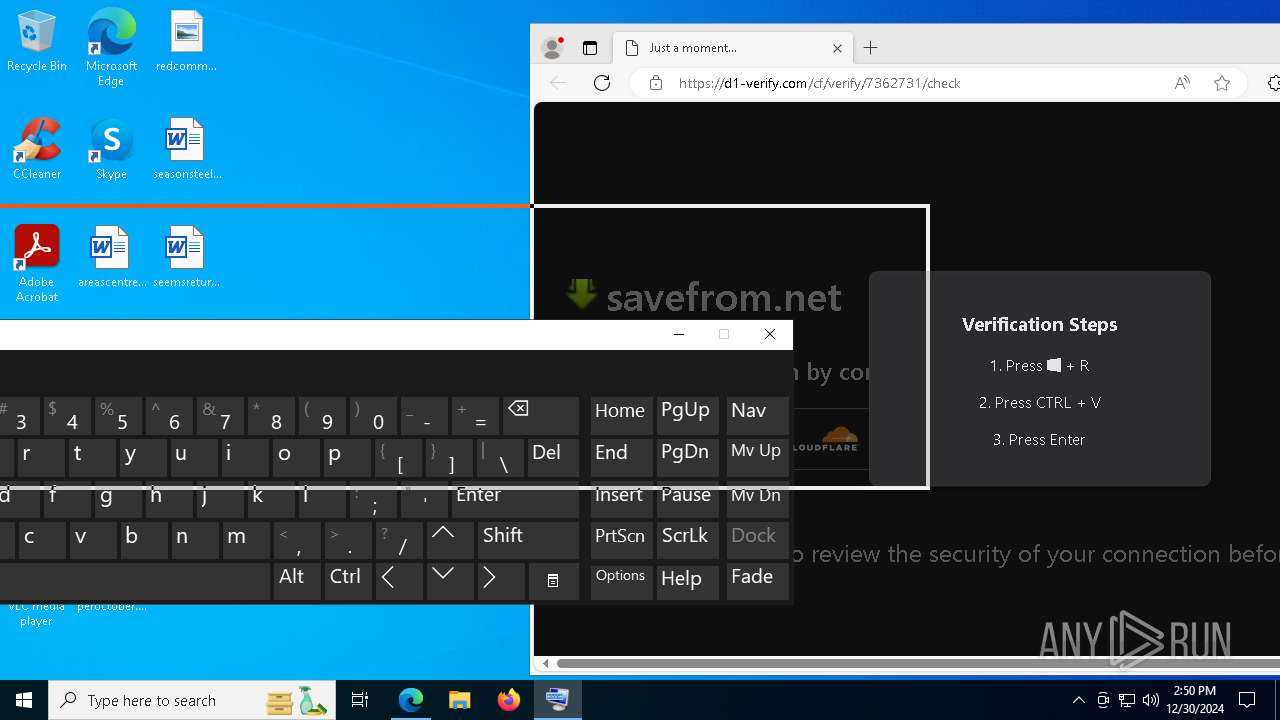Close the 'Just a moment...' tab

click(x=837, y=48)
